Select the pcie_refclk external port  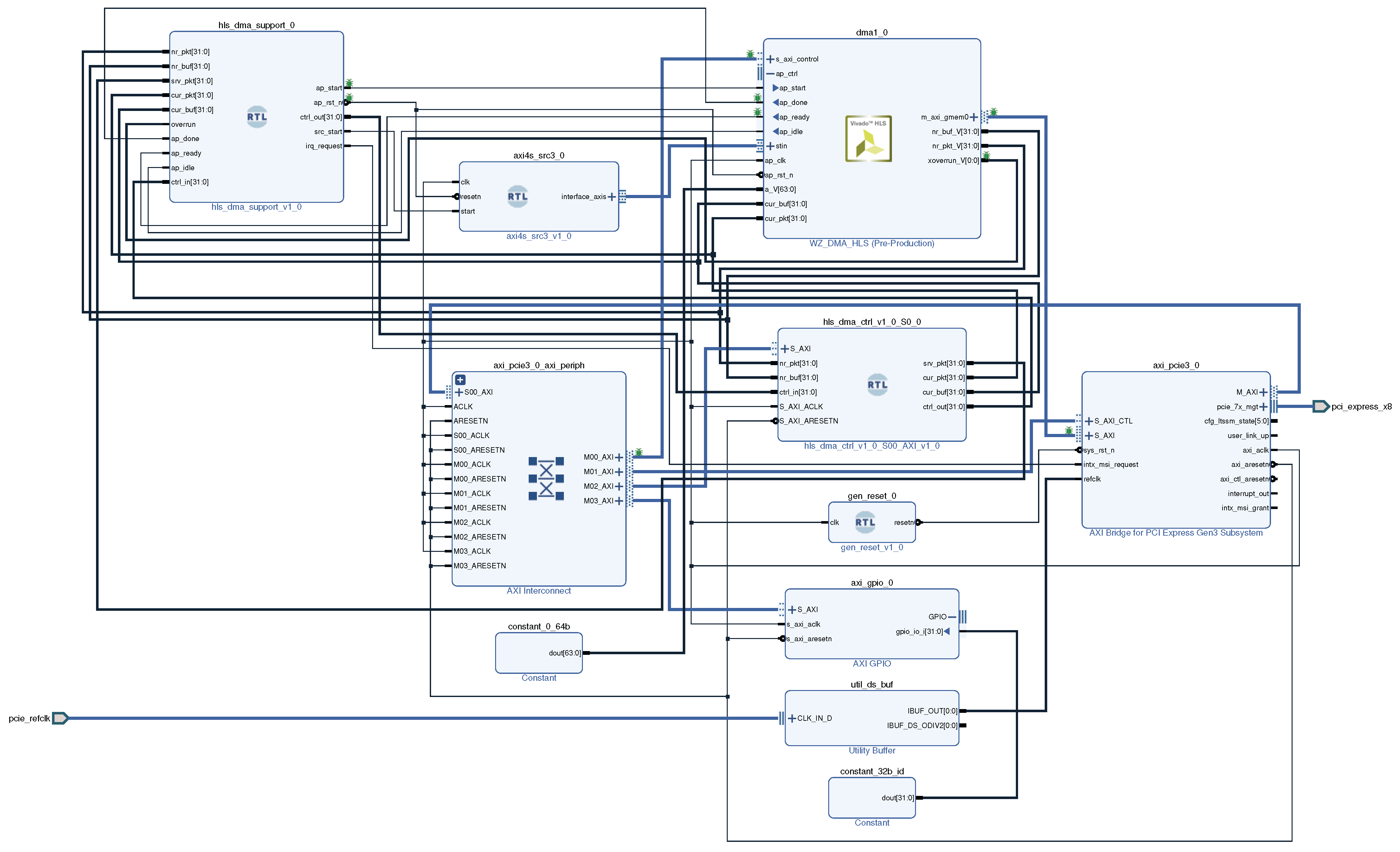pyautogui.click(x=60, y=718)
